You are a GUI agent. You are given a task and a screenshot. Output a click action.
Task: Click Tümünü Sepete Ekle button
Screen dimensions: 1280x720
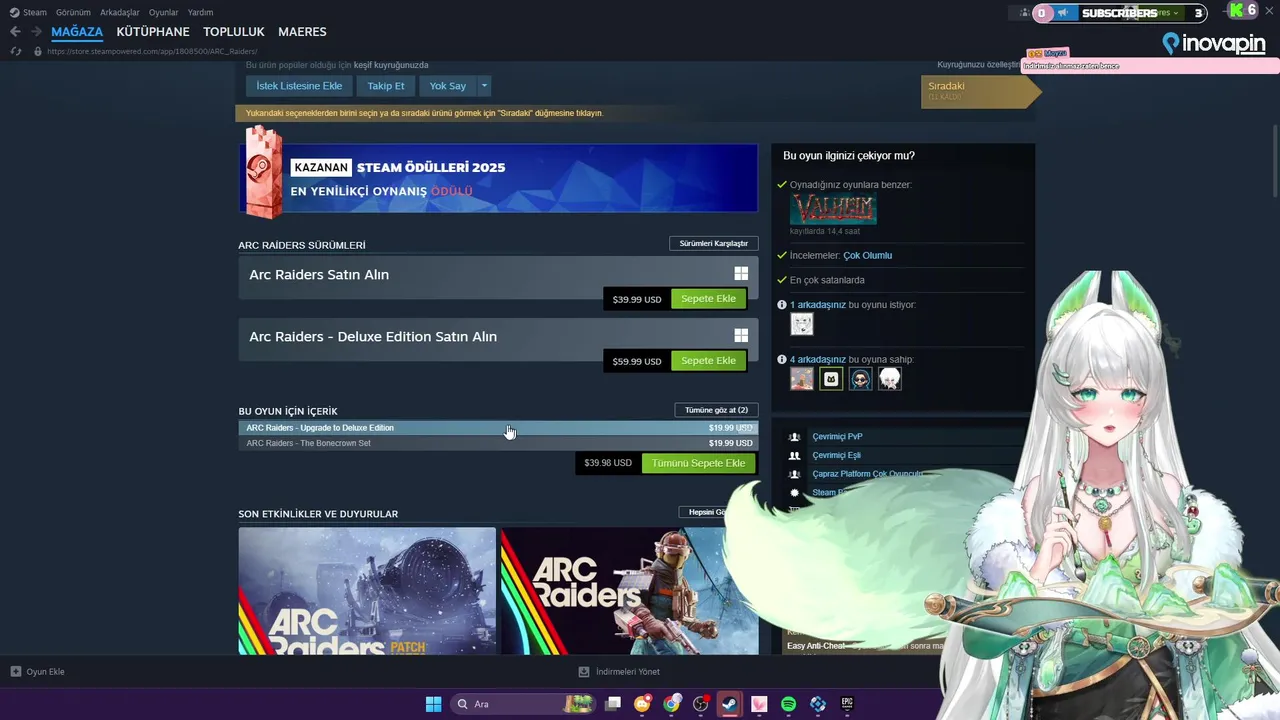(698, 463)
